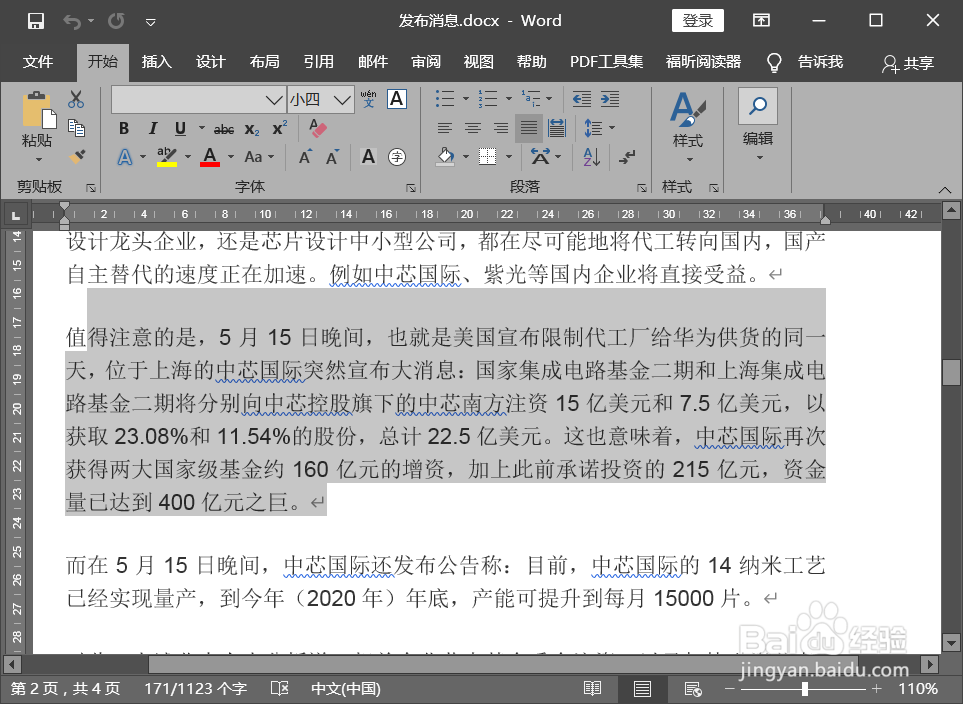Apply character shading (A icon)
The height and width of the screenshot is (704, 963).
pyautogui.click(x=368, y=157)
